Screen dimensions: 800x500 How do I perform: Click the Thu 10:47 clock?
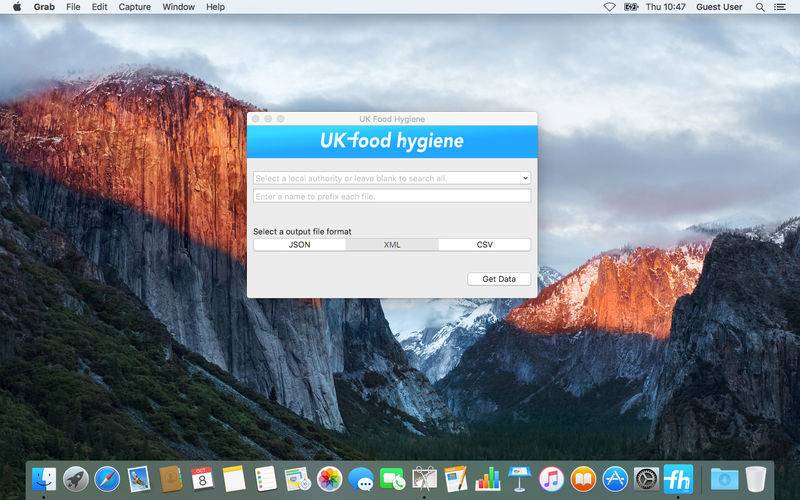[x=665, y=7]
